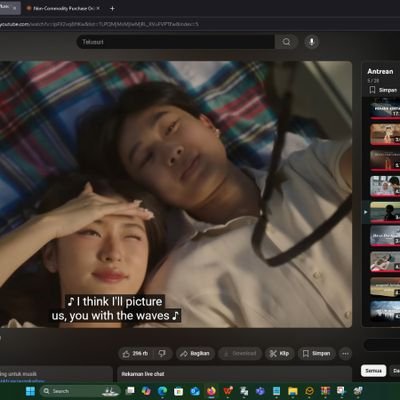Open Microsoft Store from the taskbar
Screen dimensions: 400x400
[179, 391]
